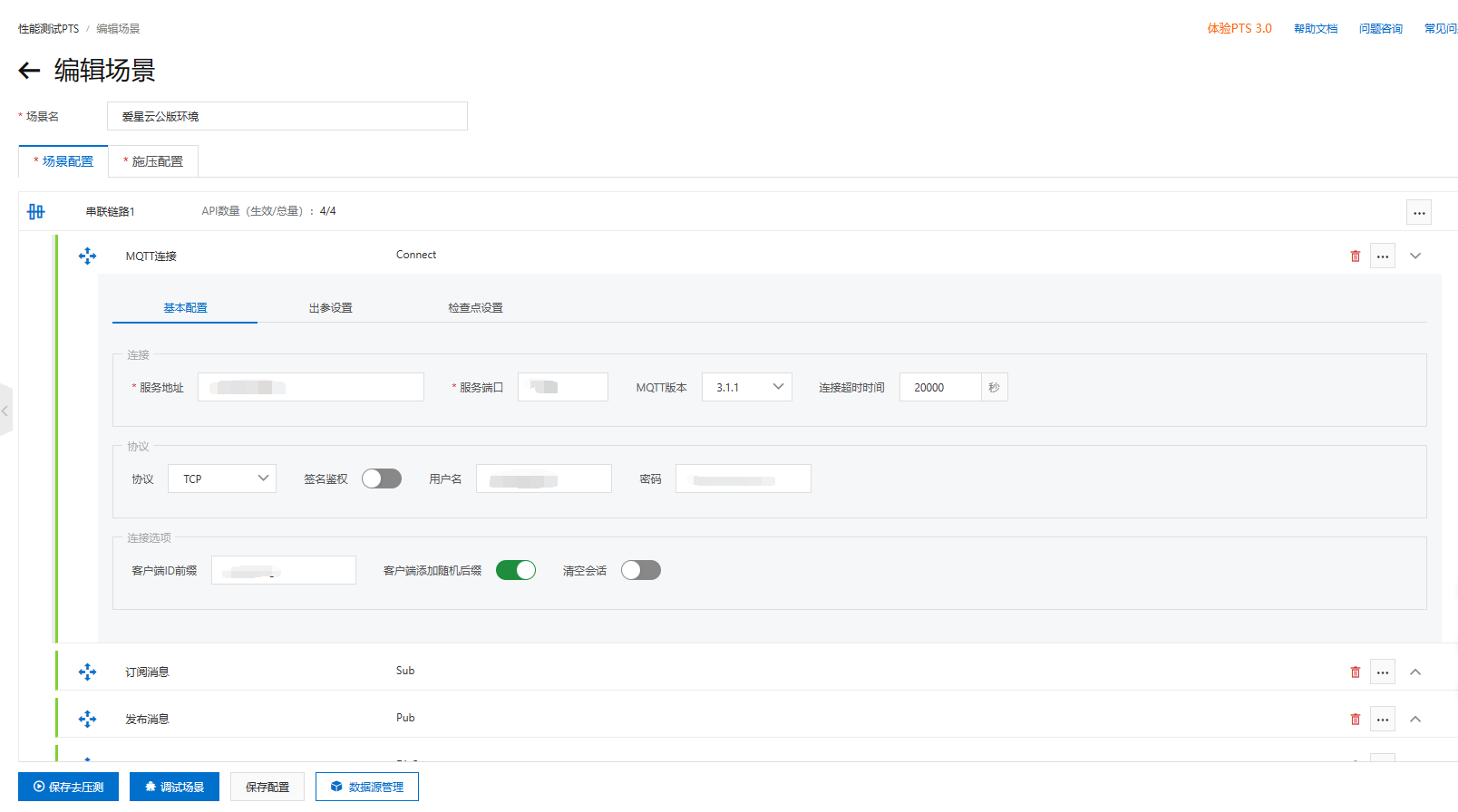The width and height of the screenshot is (1458, 812).
Task: Turn on the 清空会话 switch
Action: coord(641,570)
